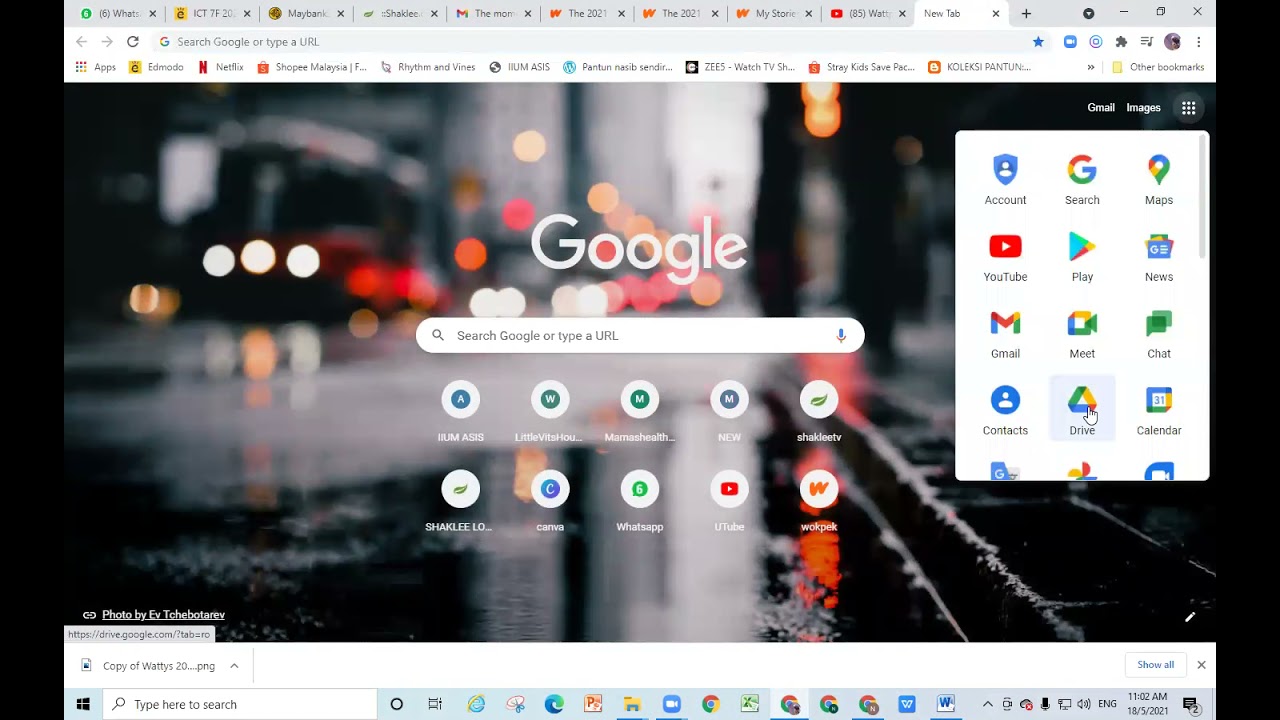The image size is (1280, 720).
Task: Switch to the WhatsApp browser tab
Action: click(x=111, y=14)
